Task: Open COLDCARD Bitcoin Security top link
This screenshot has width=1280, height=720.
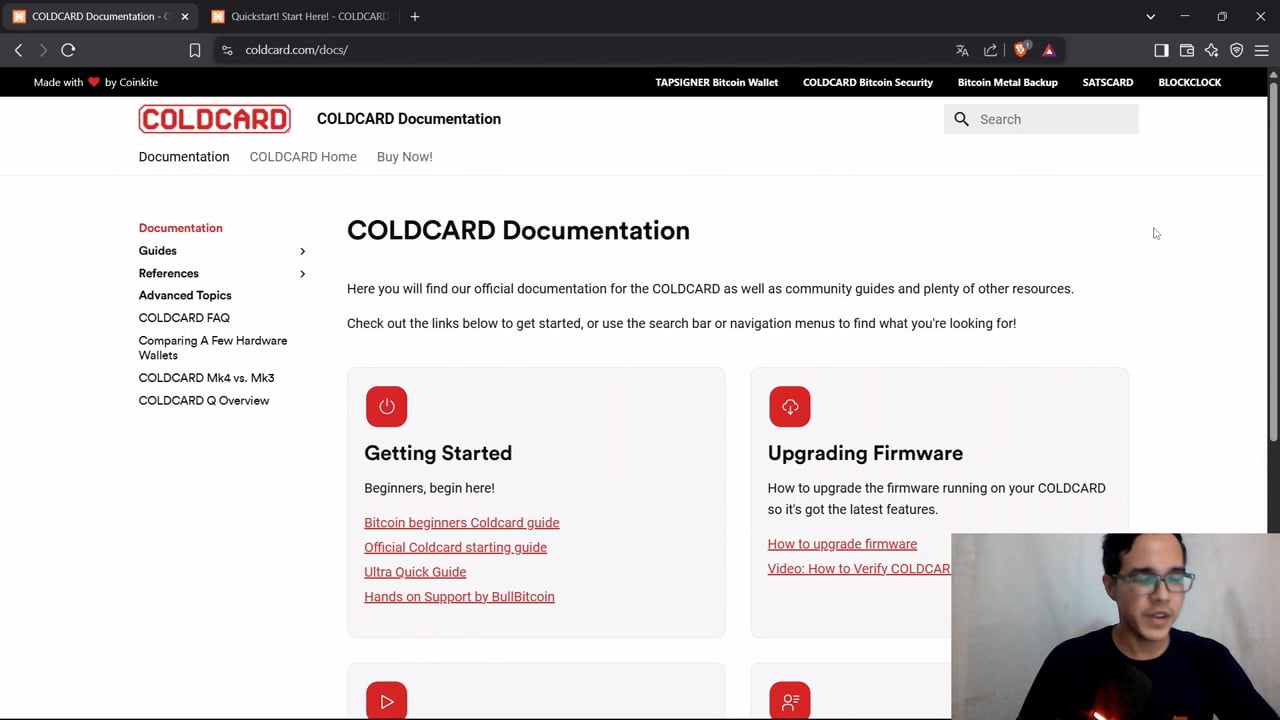Action: coord(868,82)
